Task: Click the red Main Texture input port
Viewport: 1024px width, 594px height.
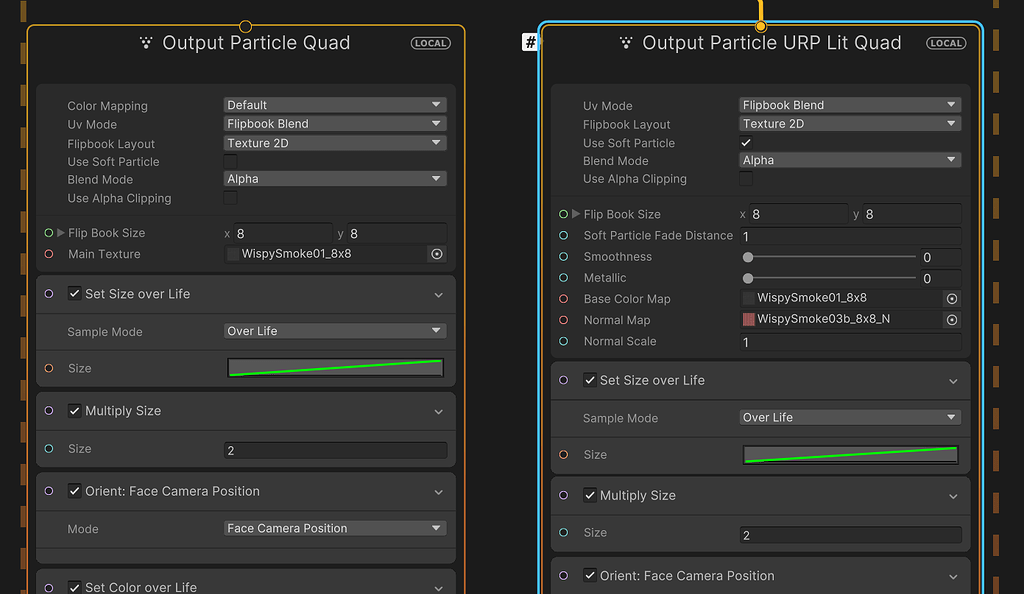Action: click(x=50, y=253)
